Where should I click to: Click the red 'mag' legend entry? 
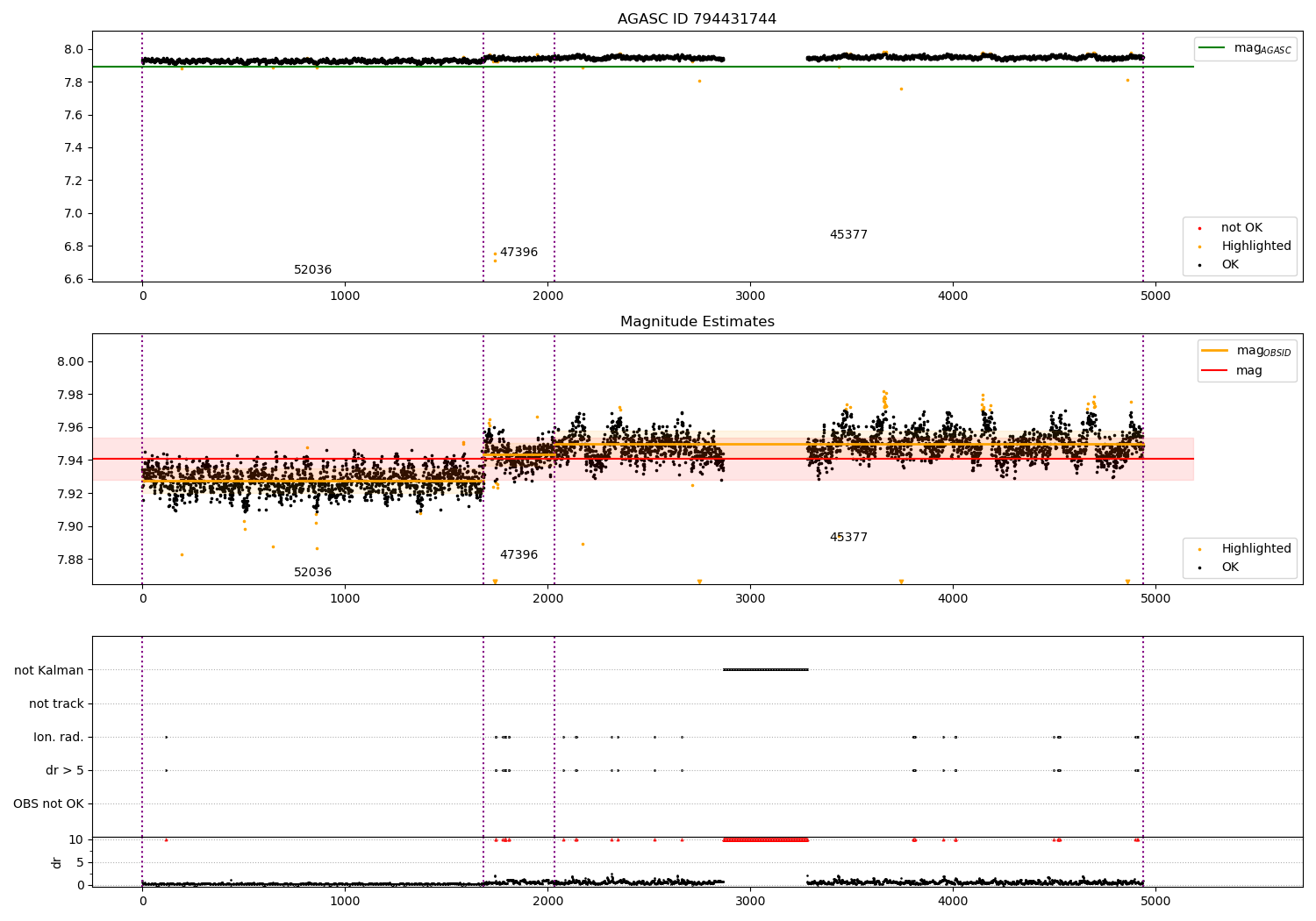[x=1232, y=370]
